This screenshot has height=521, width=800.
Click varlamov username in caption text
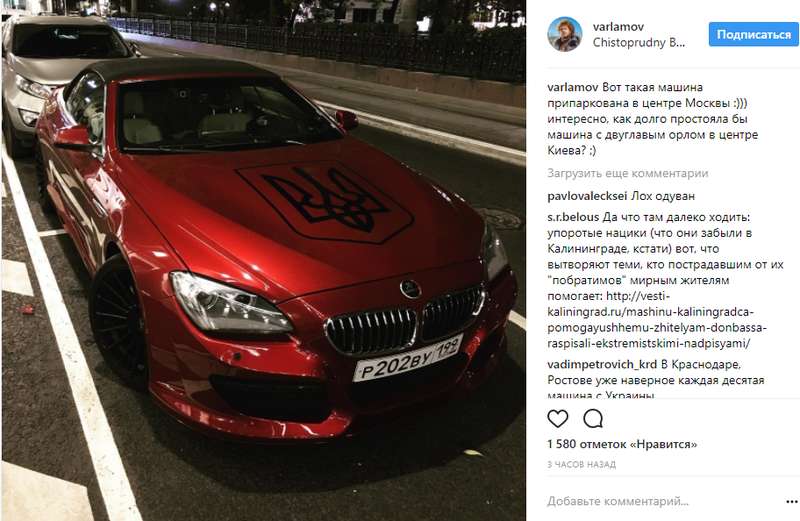(x=573, y=87)
